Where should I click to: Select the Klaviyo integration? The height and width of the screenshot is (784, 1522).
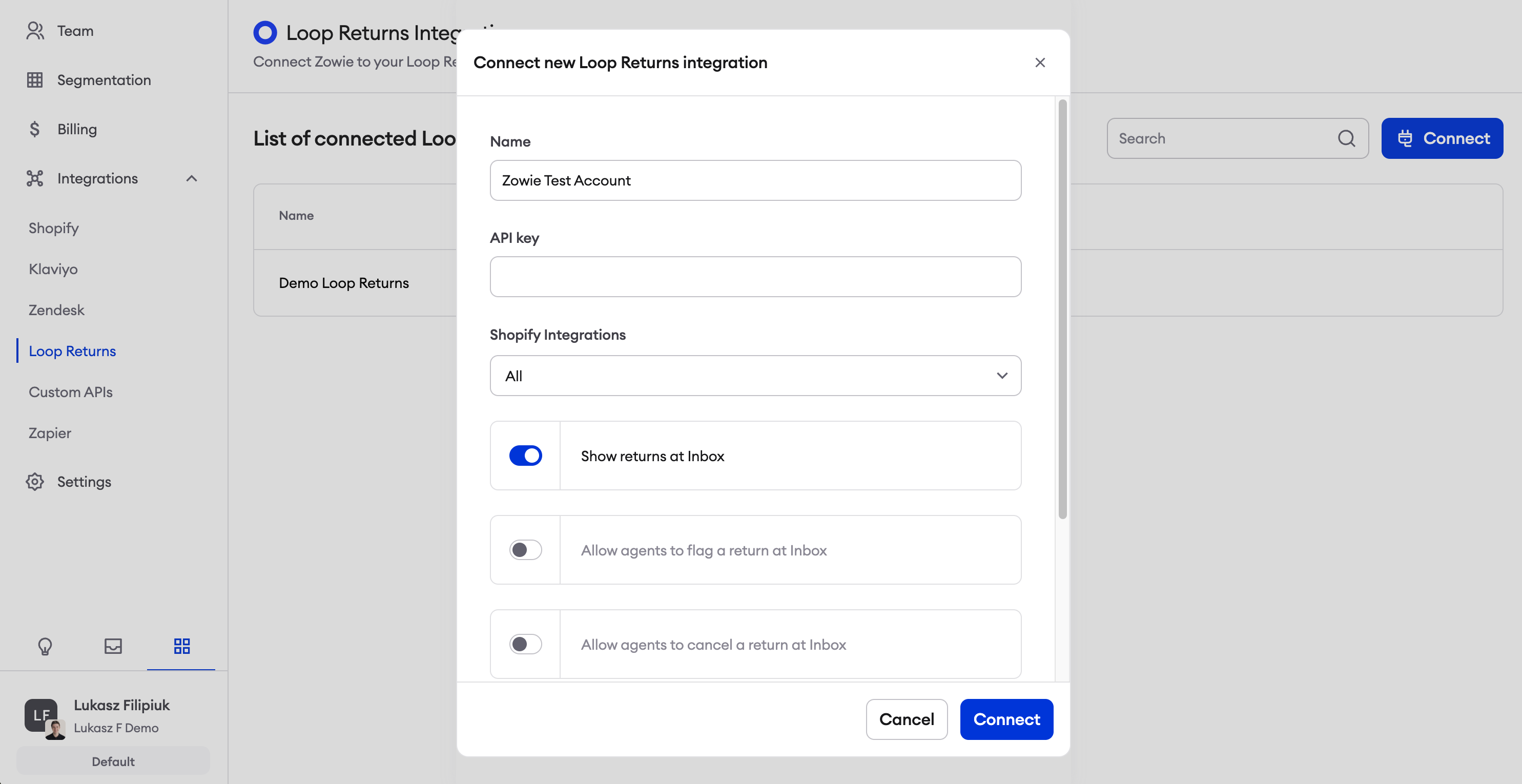click(x=53, y=269)
